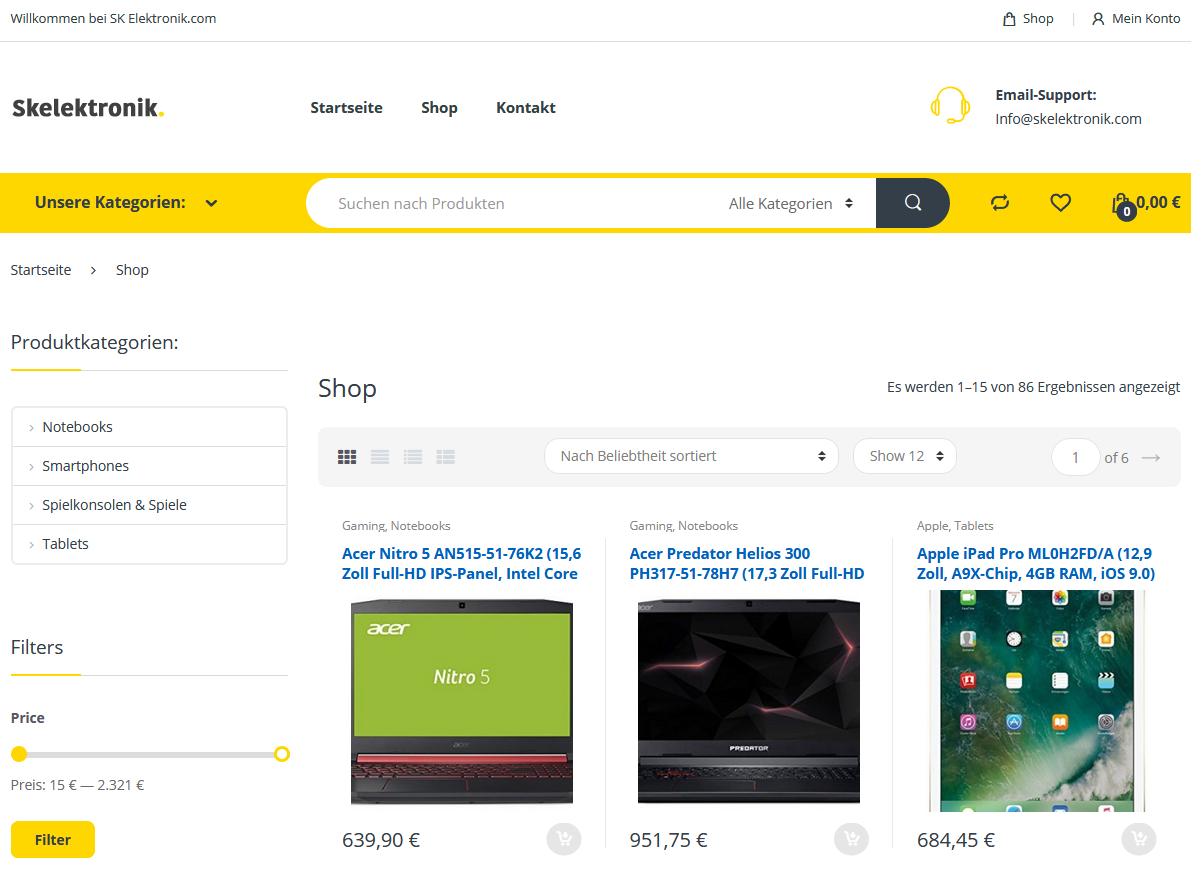The height and width of the screenshot is (893, 1191).
Task: Click Gaming category above Acer Nitro
Action: pyautogui.click(x=363, y=525)
